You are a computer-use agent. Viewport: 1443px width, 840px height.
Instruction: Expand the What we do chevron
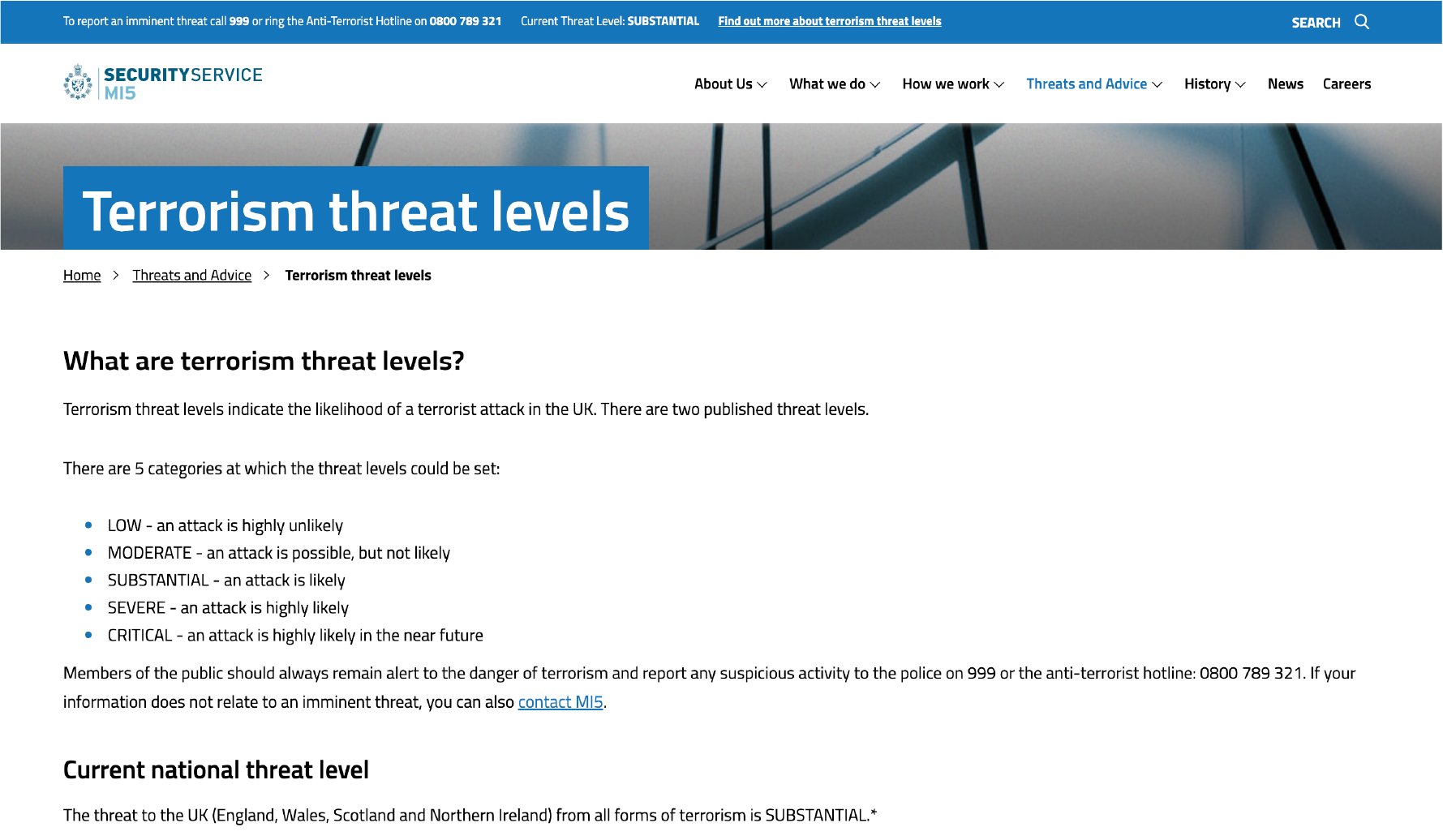(x=875, y=84)
